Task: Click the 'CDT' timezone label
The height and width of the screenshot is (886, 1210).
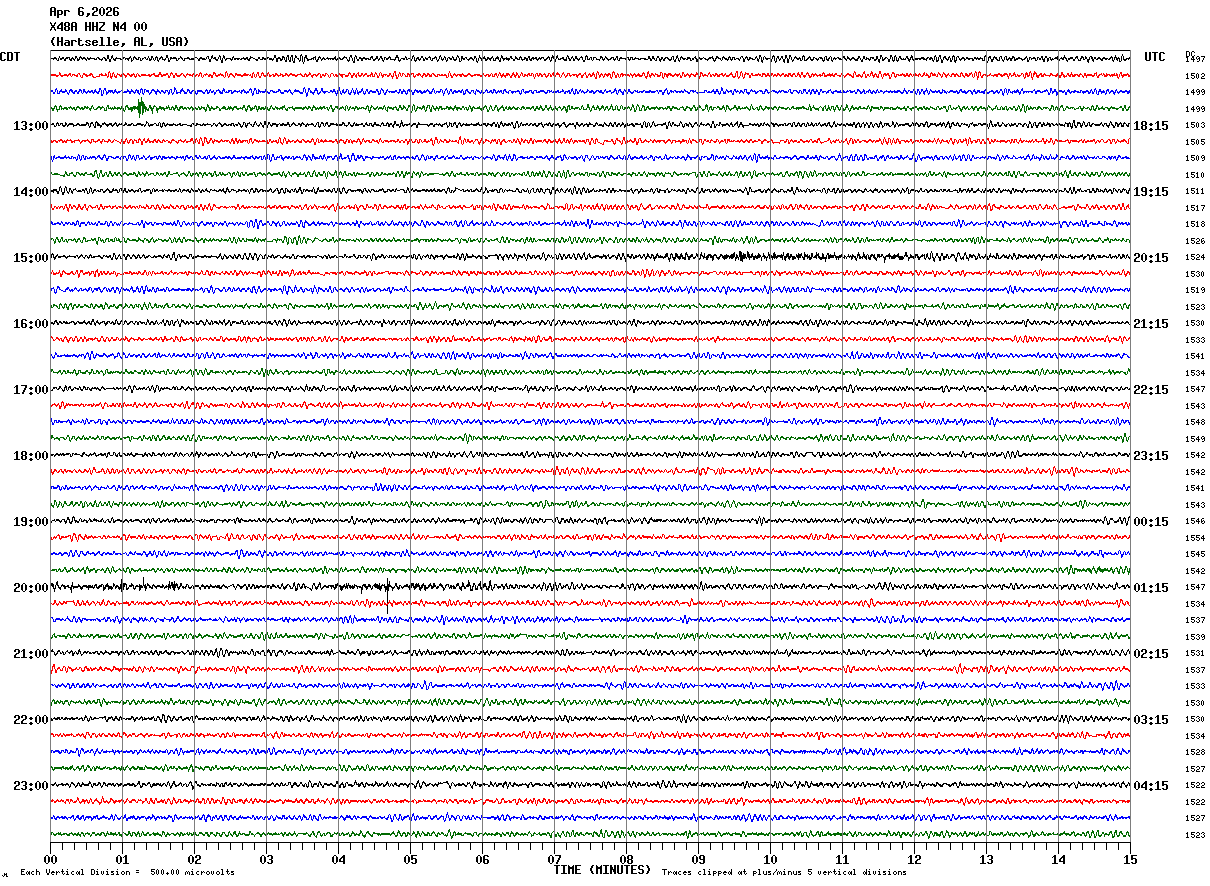Action: pos(10,57)
